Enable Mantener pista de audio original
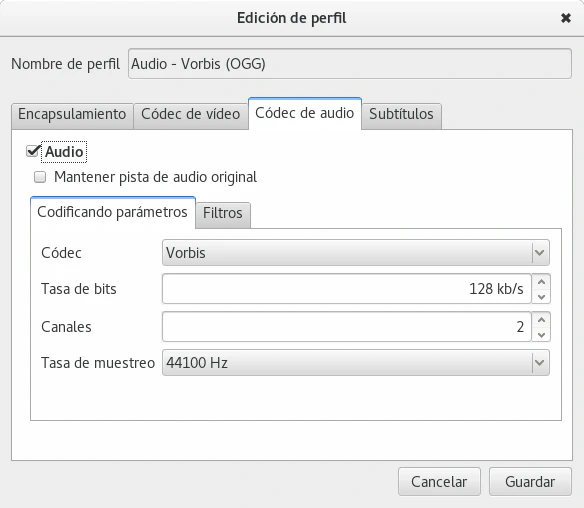This screenshot has width=584, height=508. tap(40, 177)
